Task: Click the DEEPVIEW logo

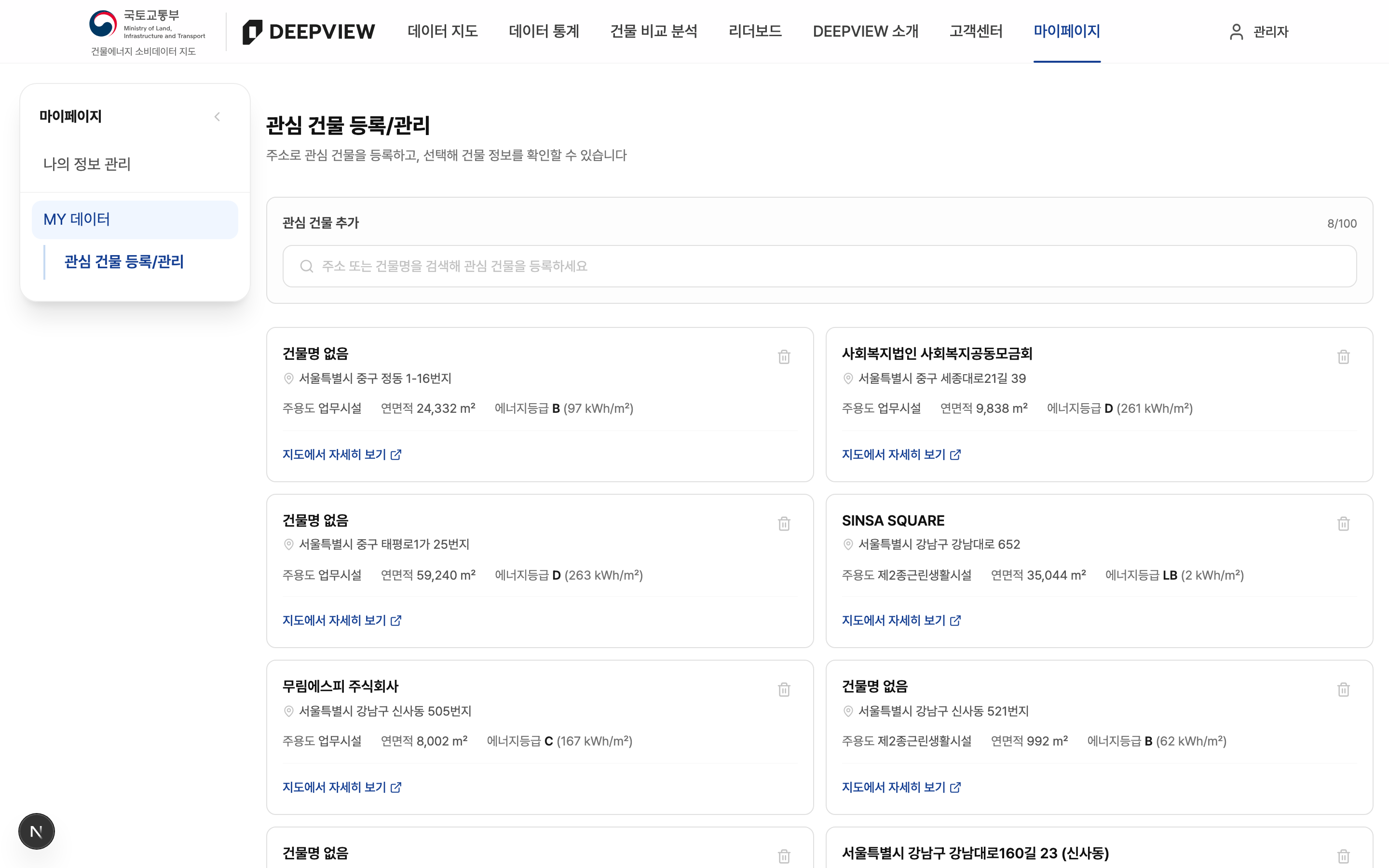Action: pyautogui.click(x=309, y=31)
